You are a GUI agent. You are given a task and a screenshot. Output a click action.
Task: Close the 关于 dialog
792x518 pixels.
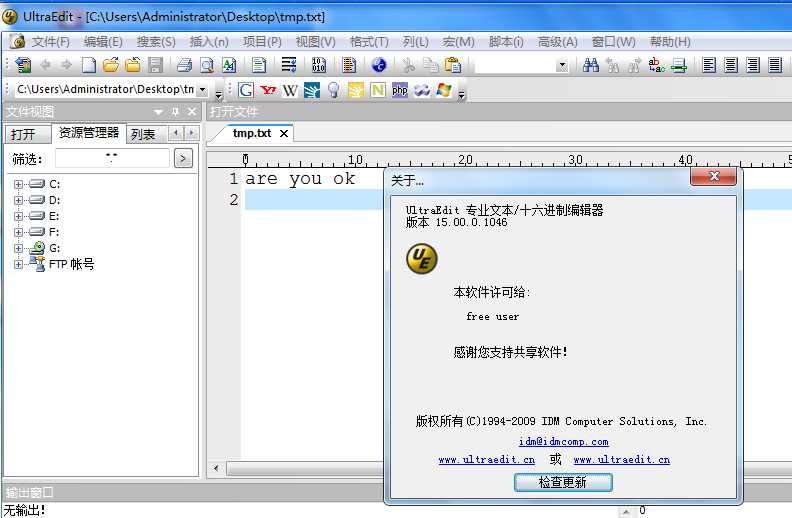(x=713, y=176)
